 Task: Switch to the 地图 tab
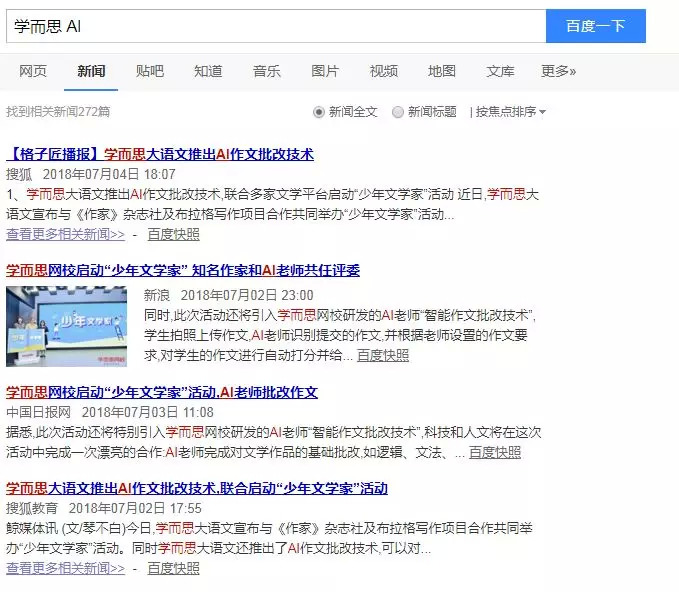click(442, 71)
